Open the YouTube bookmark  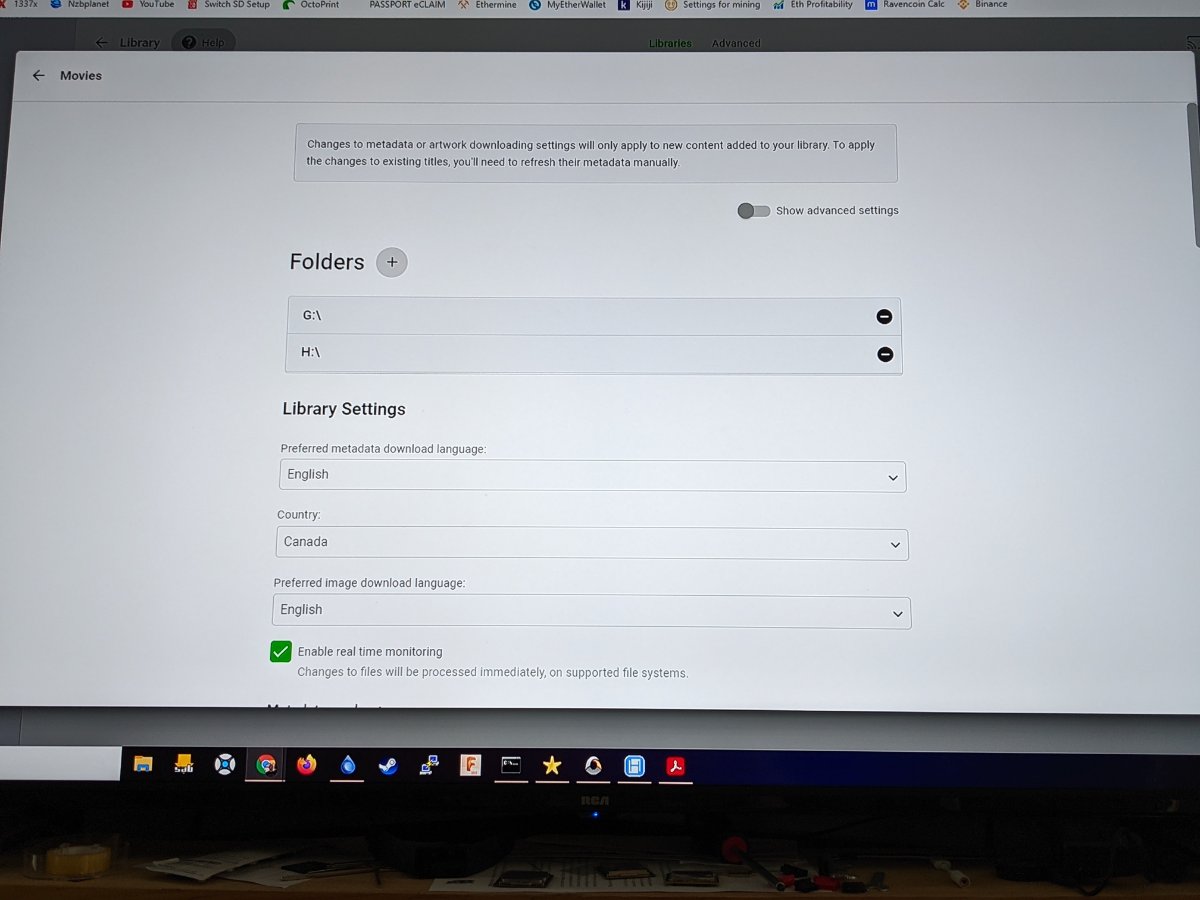click(148, 5)
